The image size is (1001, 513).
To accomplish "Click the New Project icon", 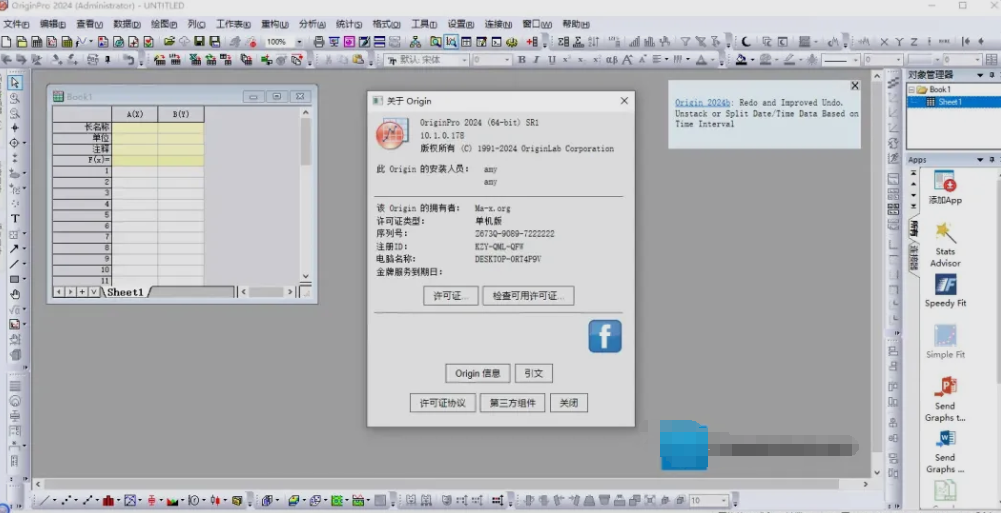I will [6, 42].
